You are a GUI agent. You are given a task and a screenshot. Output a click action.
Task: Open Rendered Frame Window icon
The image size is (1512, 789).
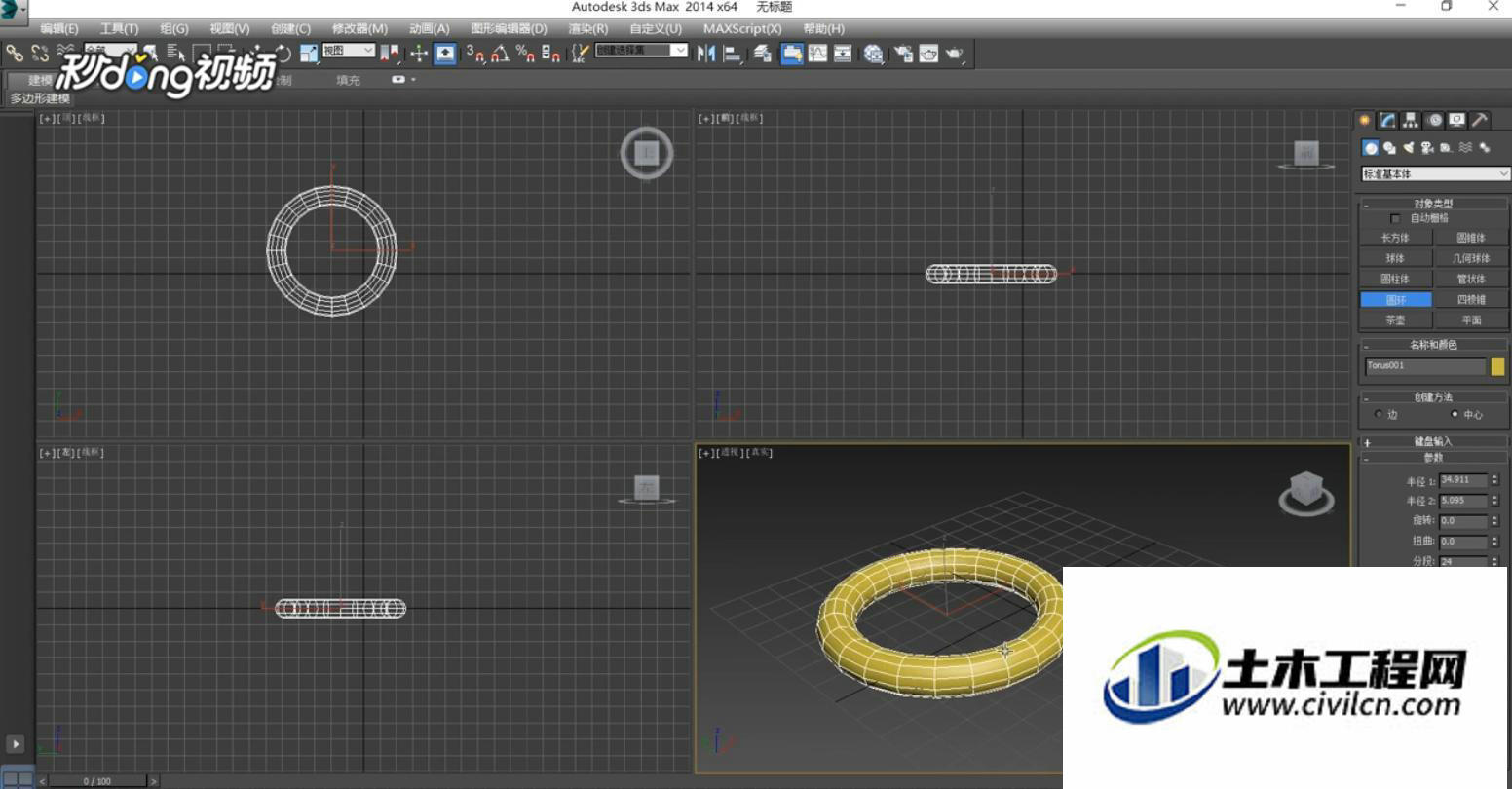pyautogui.click(x=928, y=54)
